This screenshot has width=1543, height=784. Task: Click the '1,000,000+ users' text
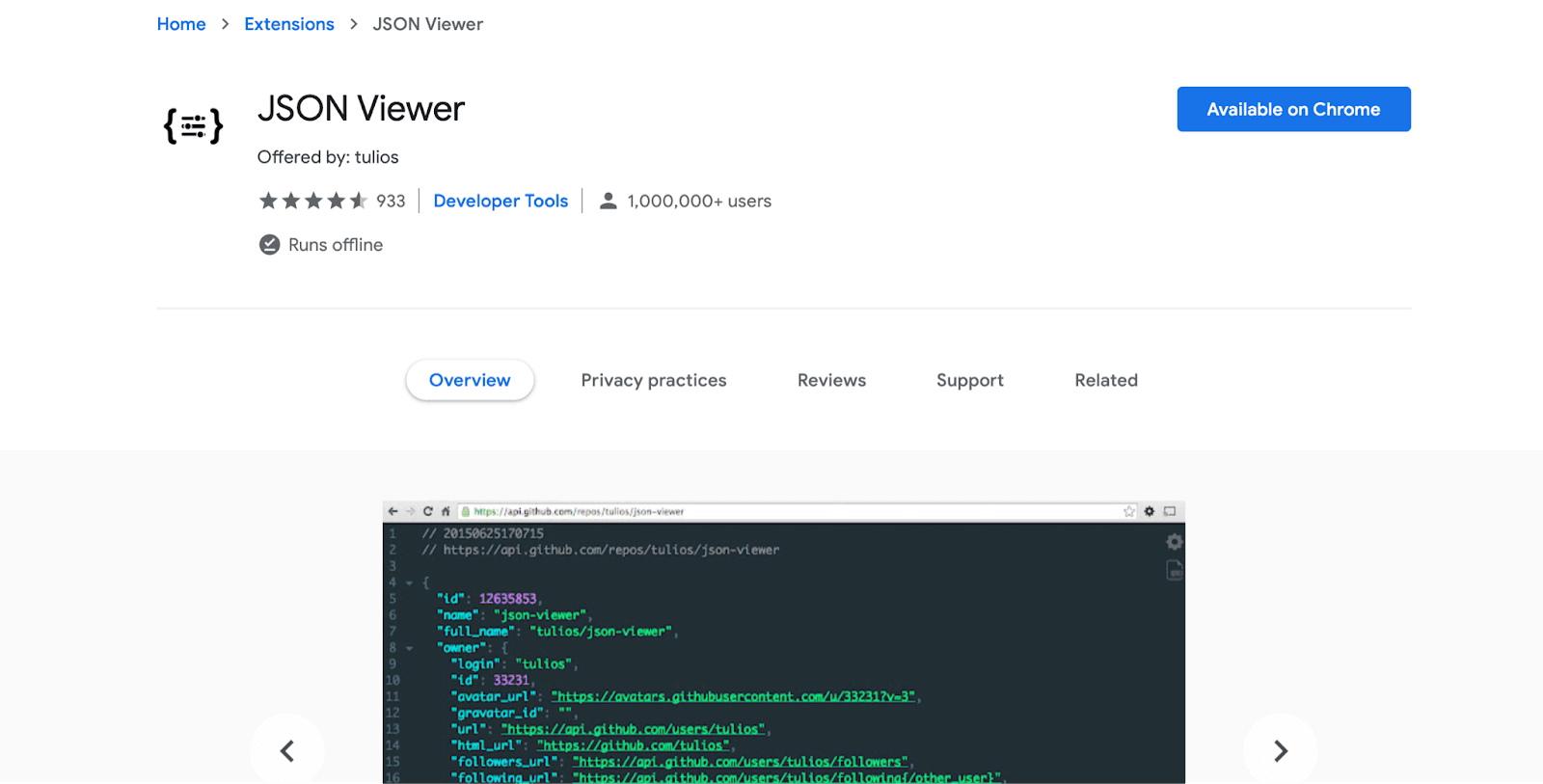pyautogui.click(x=699, y=201)
